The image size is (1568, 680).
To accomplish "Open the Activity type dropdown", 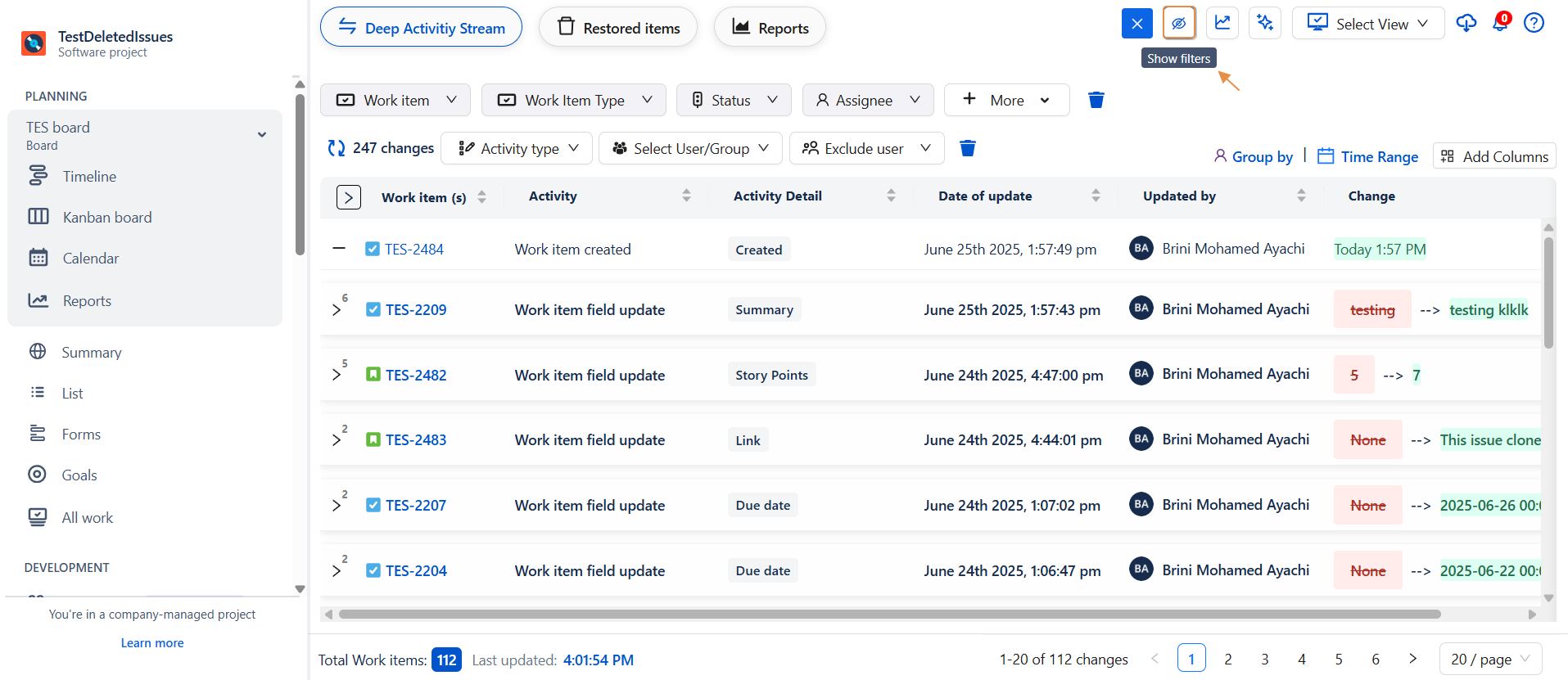I will pos(517,148).
